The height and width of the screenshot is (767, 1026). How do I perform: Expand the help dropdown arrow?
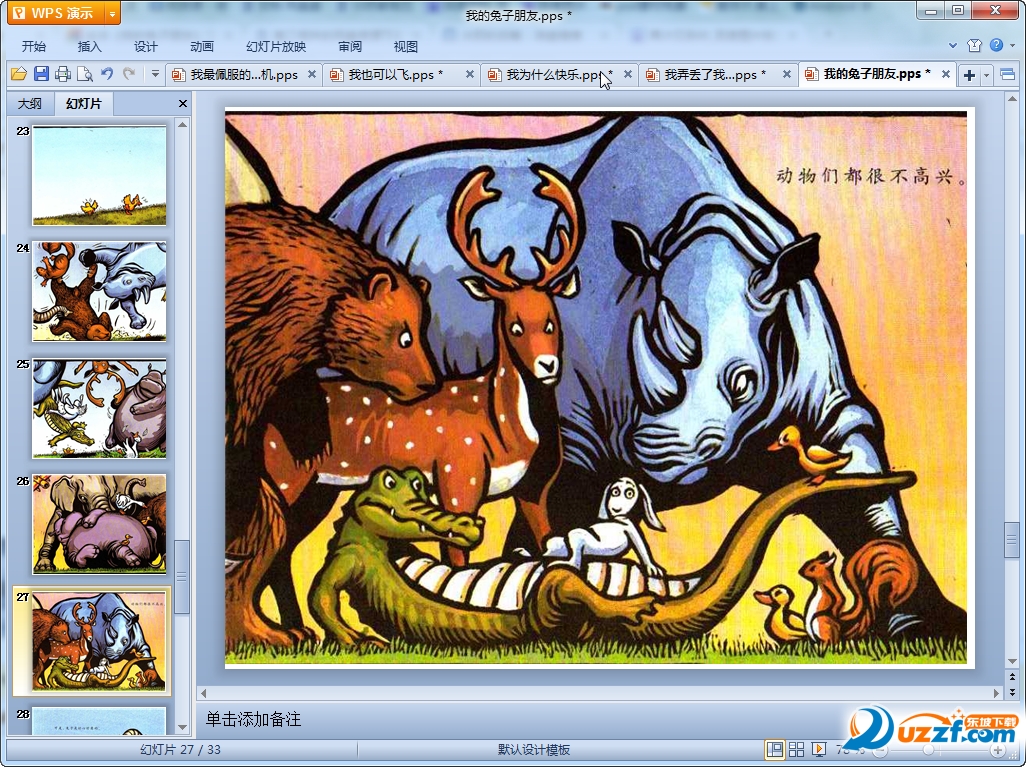pos(1012,45)
